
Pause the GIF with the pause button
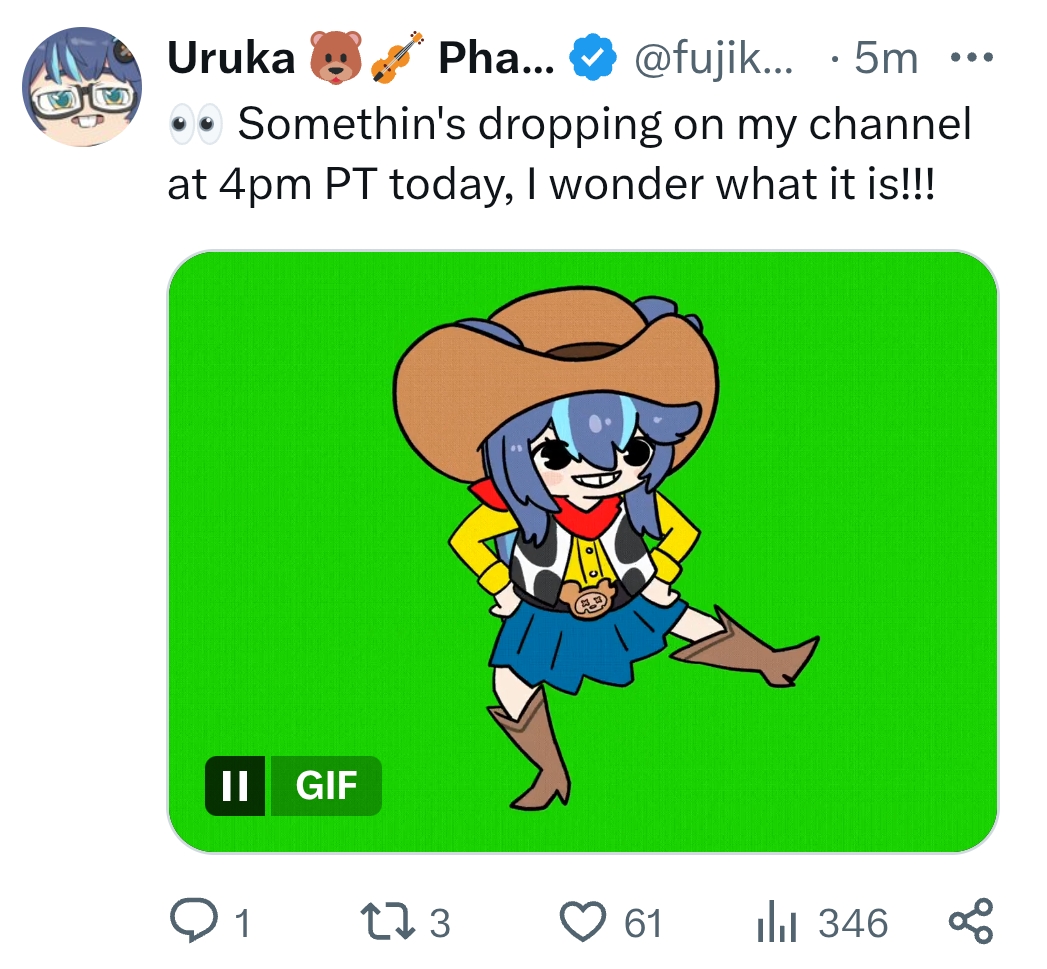click(x=234, y=785)
